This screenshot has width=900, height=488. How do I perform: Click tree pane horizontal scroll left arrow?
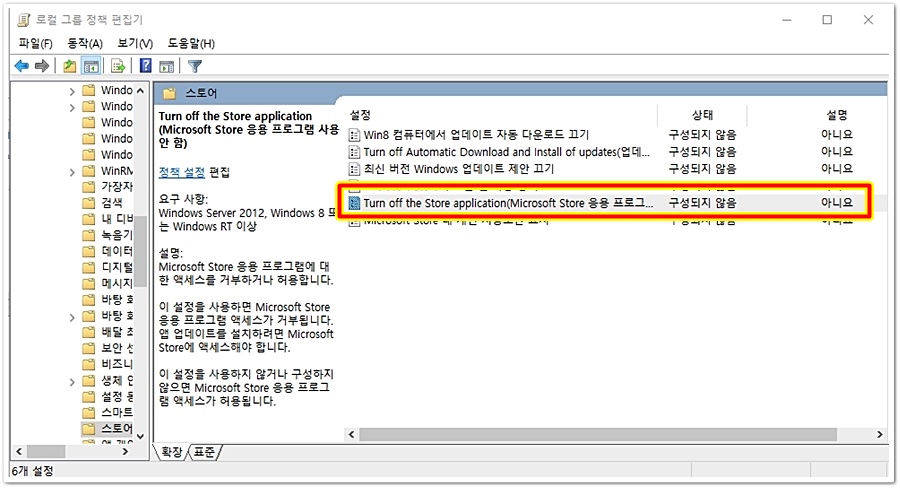pyautogui.click(x=19, y=452)
